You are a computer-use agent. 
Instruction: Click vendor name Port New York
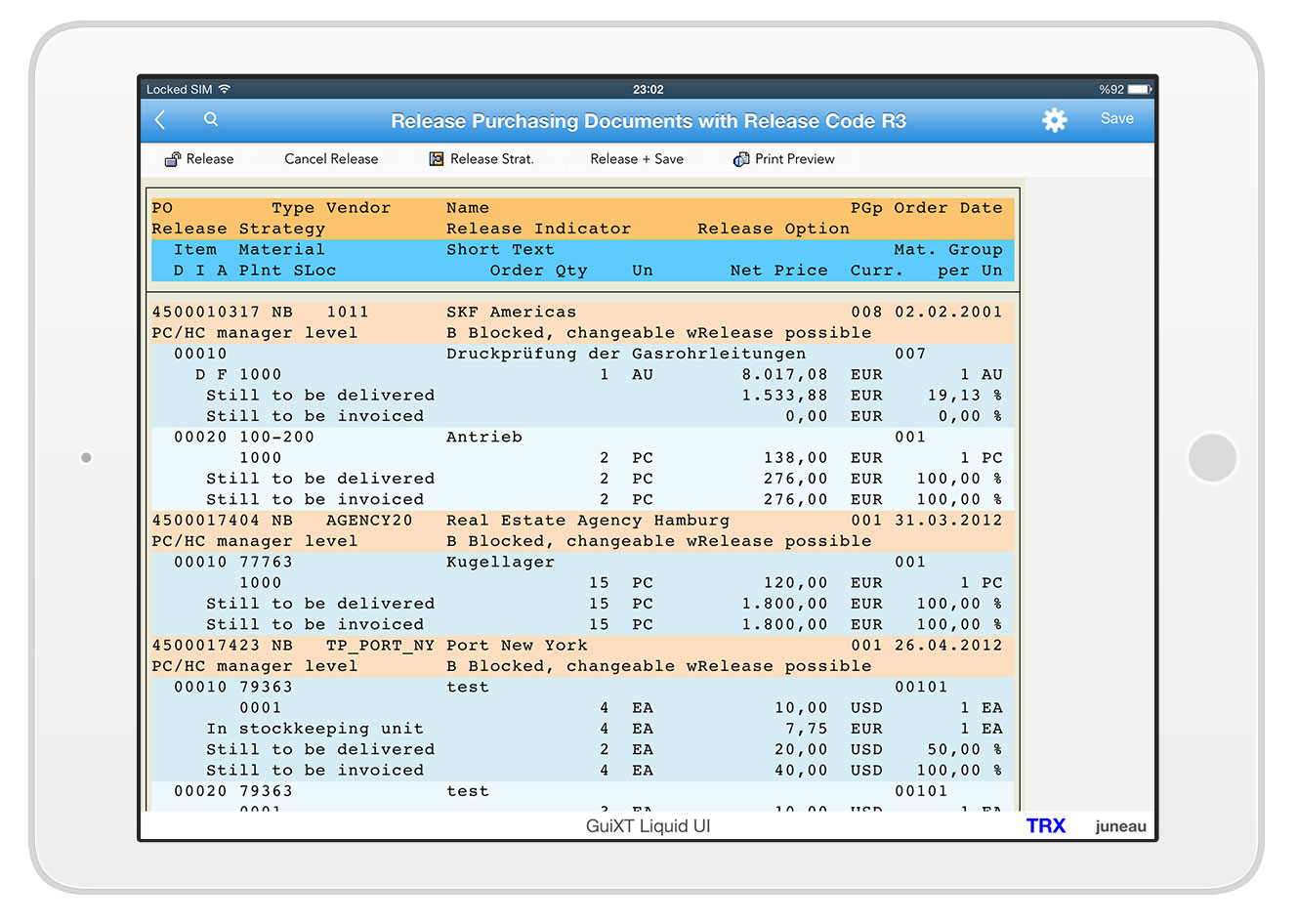pyautogui.click(x=517, y=646)
